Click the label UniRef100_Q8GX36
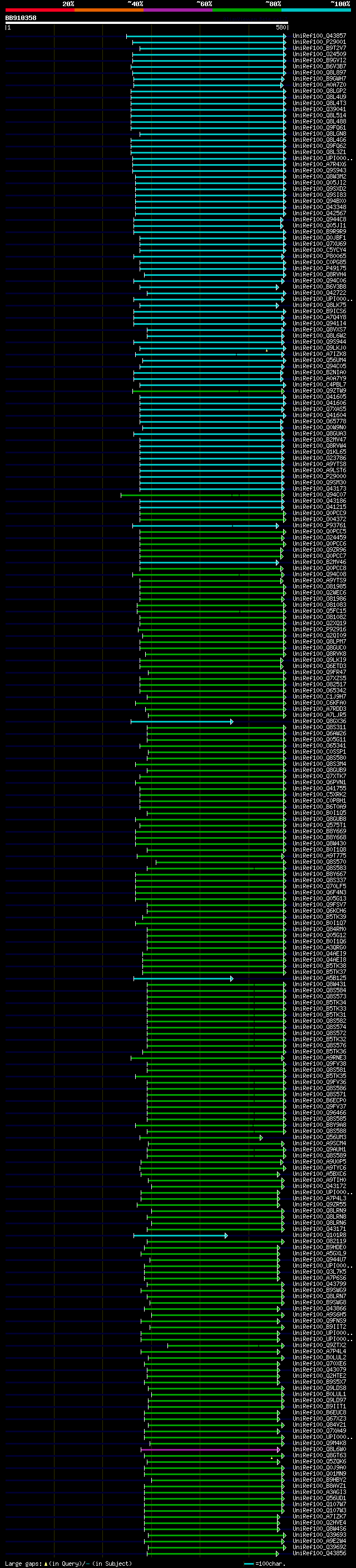 pos(319,721)
